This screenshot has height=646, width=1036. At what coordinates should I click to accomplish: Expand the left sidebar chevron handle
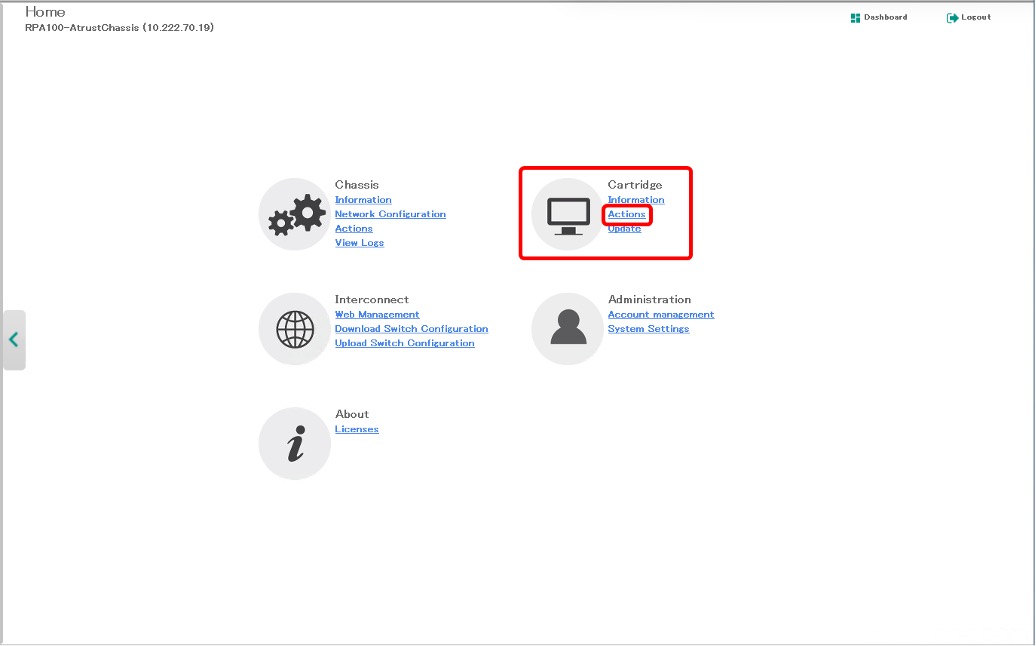(x=14, y=340)
